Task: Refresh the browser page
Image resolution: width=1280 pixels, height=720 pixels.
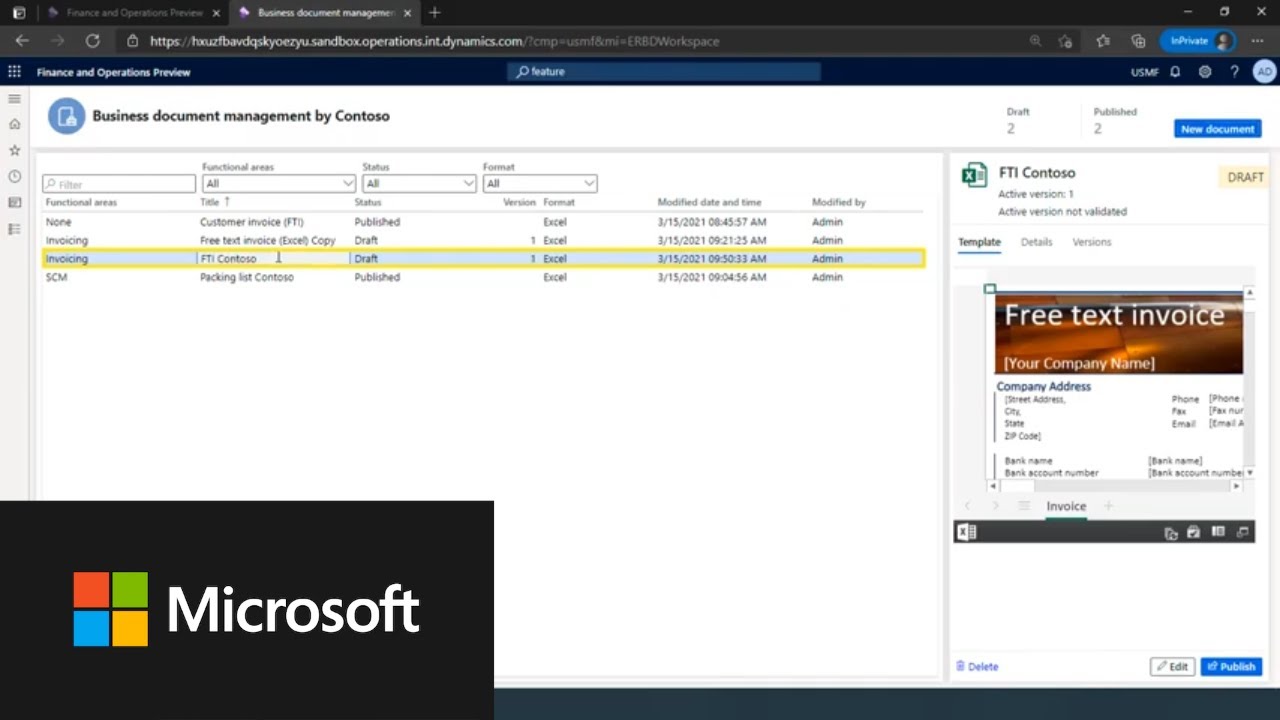Action: tap(92, 41)
